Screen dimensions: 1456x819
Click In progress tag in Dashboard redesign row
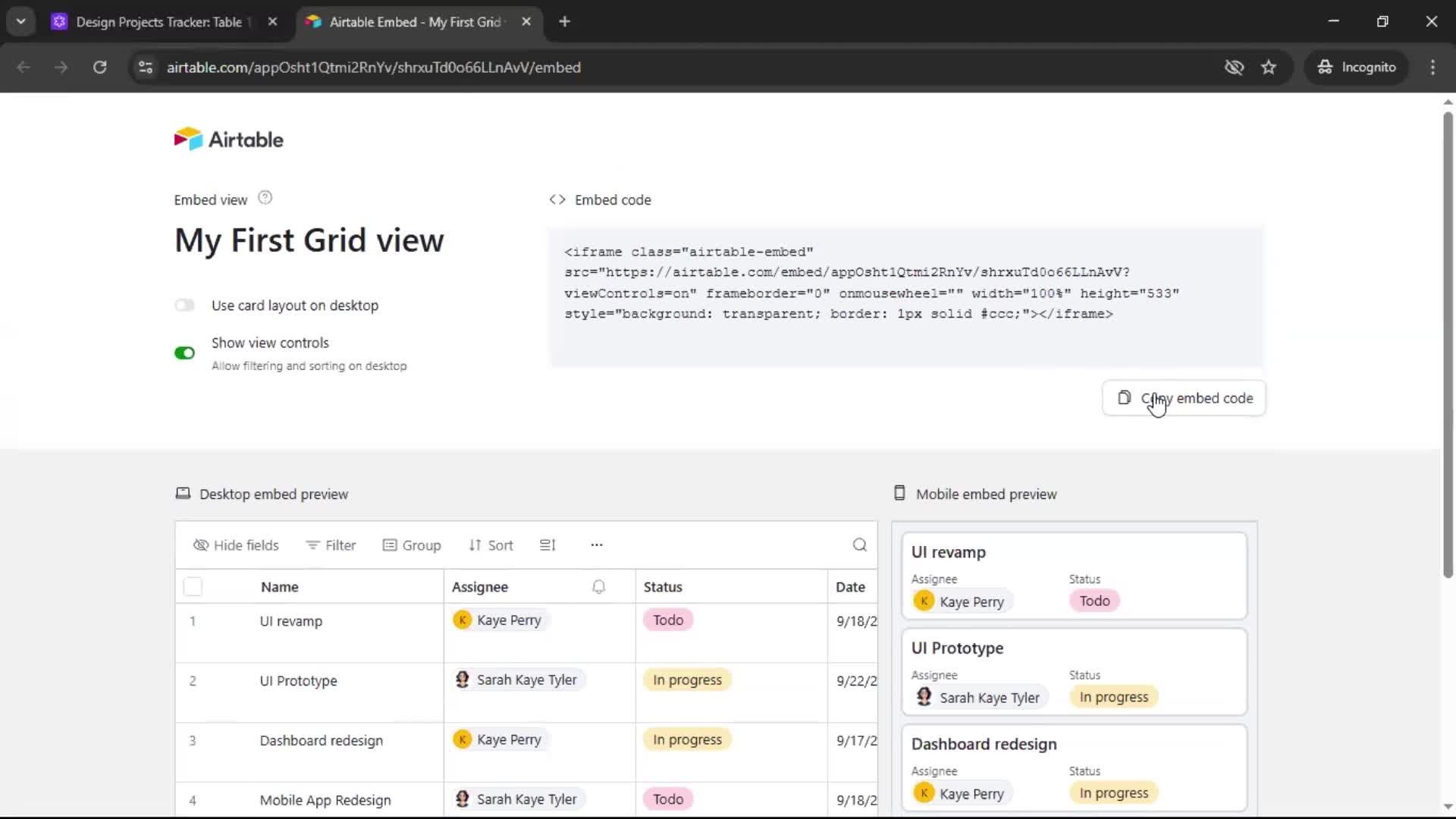687,740
